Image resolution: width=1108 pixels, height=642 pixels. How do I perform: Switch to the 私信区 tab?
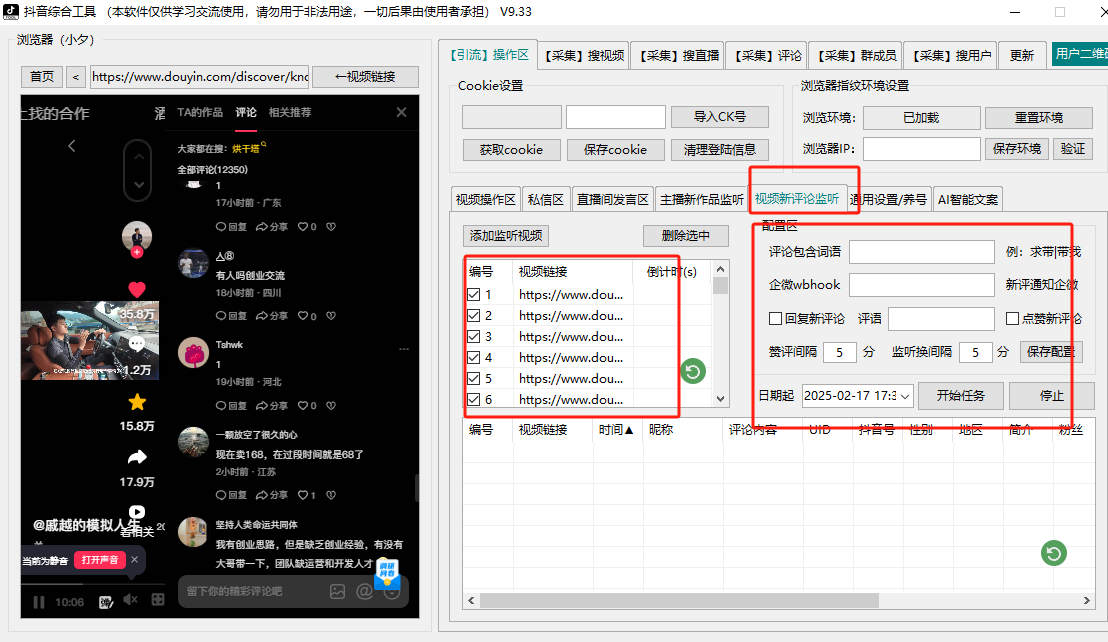[546, 199]
